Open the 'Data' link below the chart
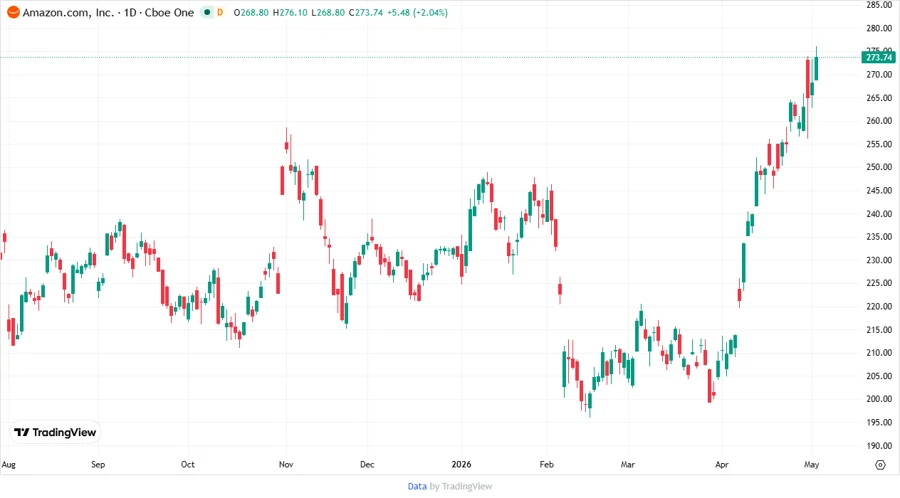900x498 pixels. (417, 487)
